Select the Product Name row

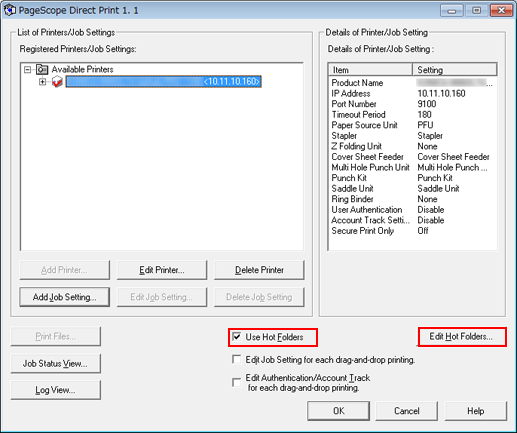(x=412, y=83)
